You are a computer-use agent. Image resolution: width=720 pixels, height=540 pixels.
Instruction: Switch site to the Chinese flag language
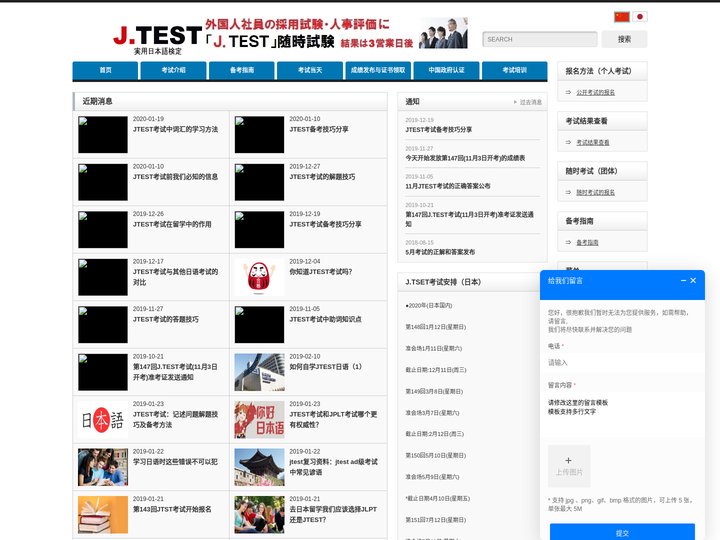(x=622, y=17)
